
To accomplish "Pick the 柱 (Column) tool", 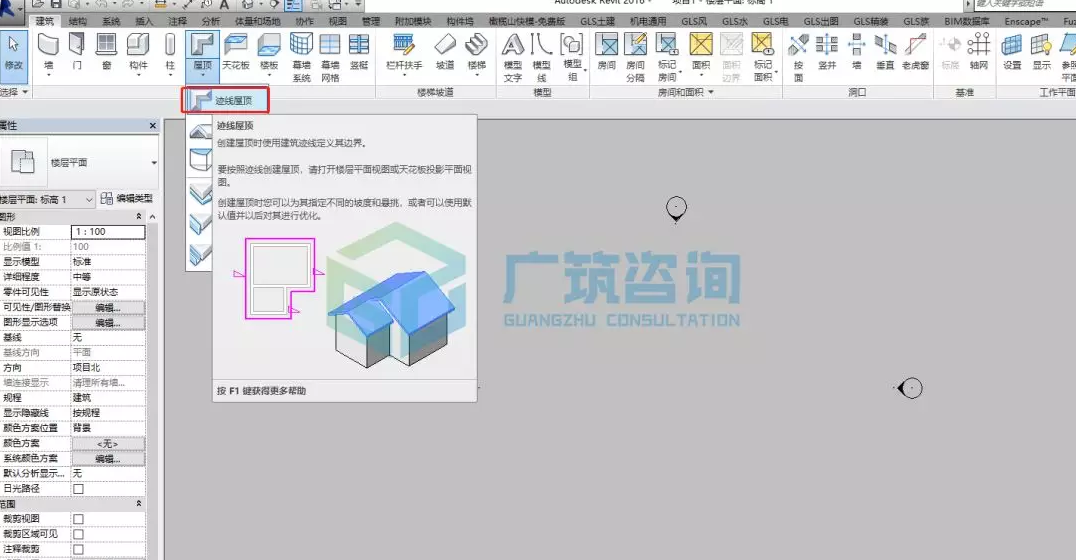I will (x=170, y=52).
